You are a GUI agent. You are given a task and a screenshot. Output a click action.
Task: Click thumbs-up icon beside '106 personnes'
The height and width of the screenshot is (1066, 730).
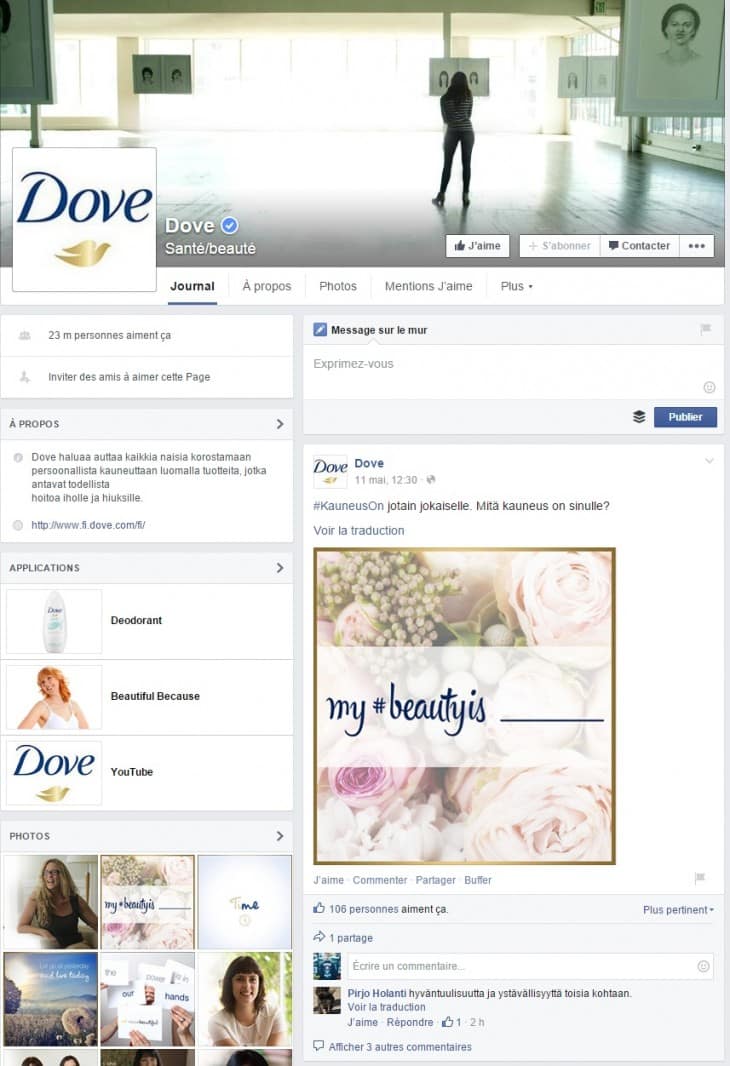pos(319,908)
